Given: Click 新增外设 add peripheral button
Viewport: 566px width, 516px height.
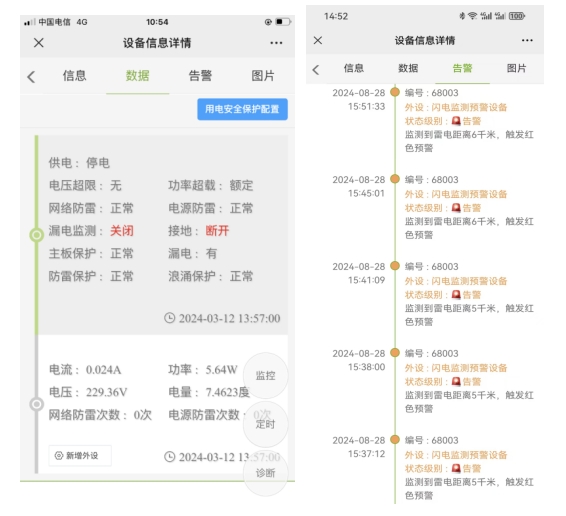Looking at the screenshot, I should point(80,456).
